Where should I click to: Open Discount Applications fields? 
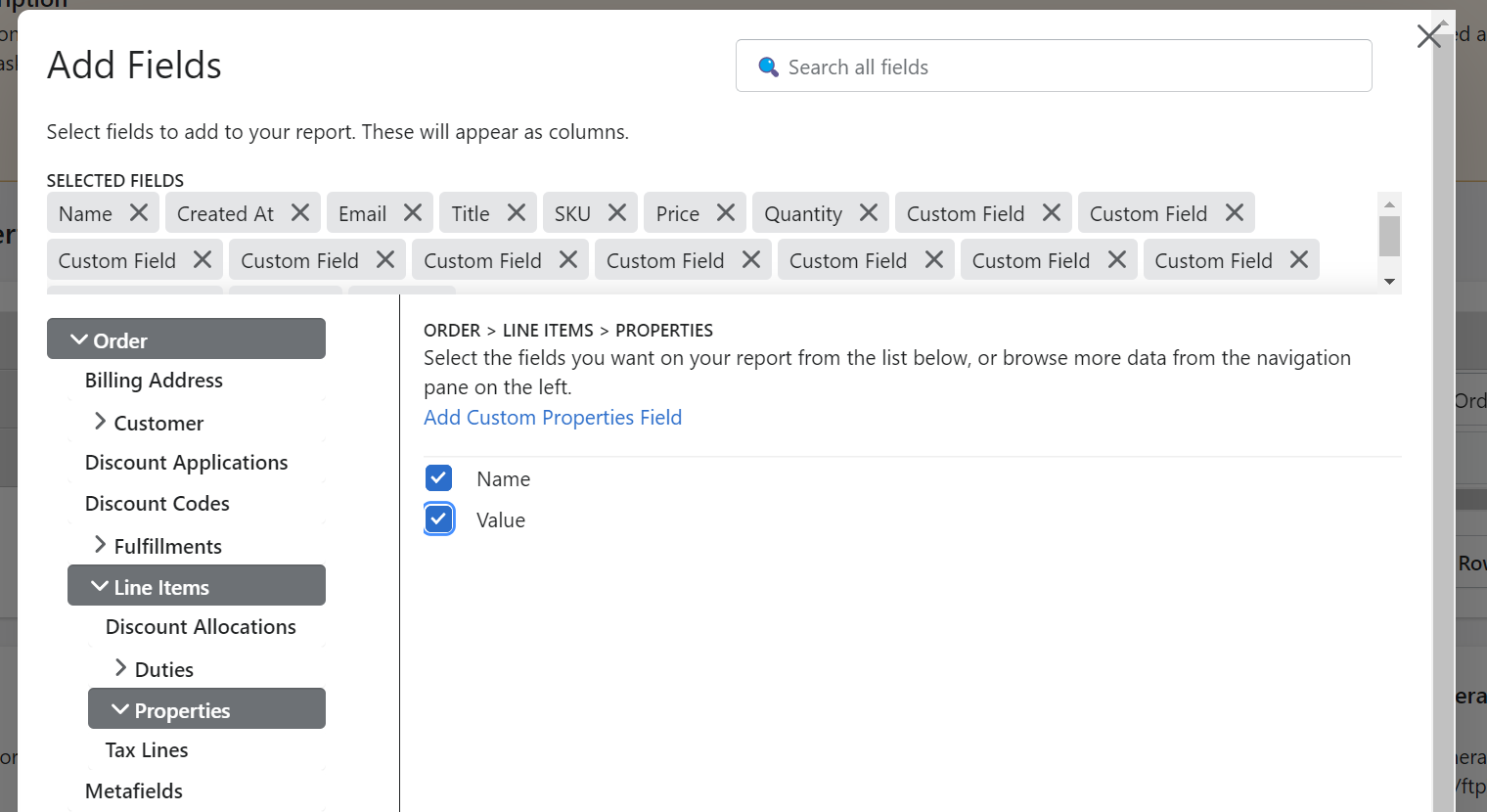[186, 463]
